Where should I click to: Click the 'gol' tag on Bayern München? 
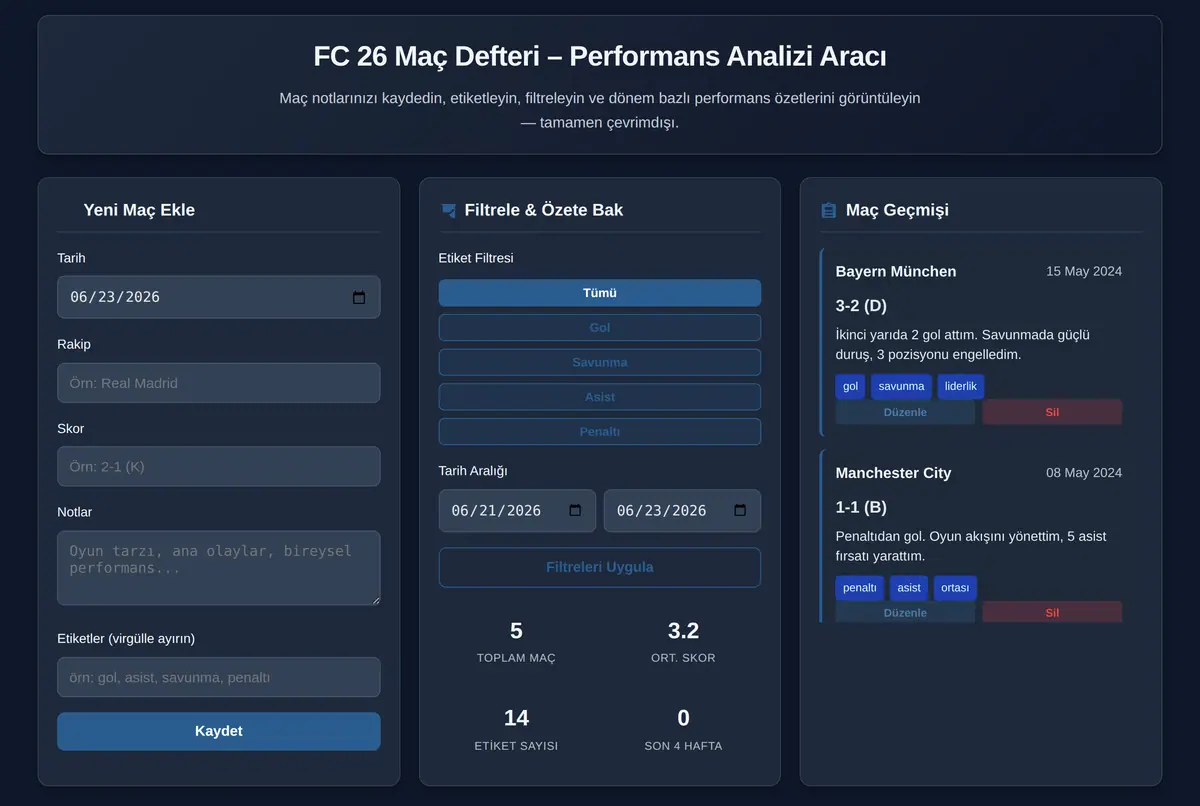tap(851, 387)
